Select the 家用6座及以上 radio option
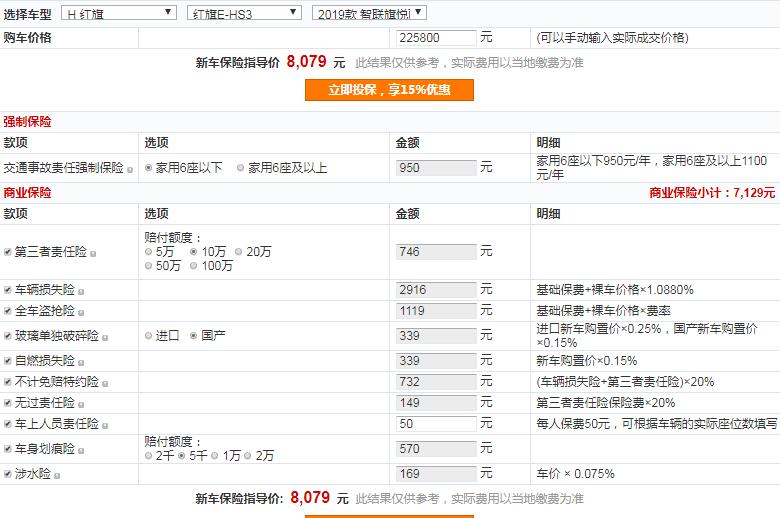The width and height of the screenshot is (780, 518). click(241, 168)
